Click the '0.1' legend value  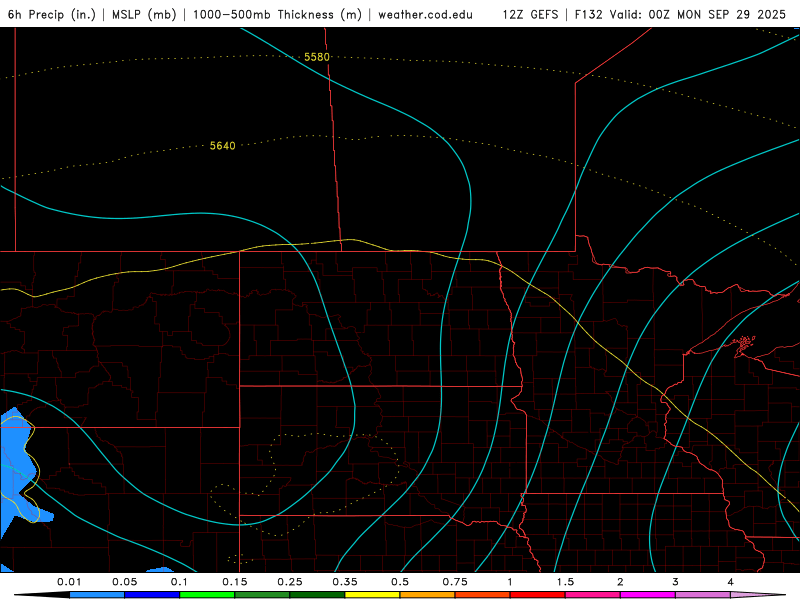click(179, 582)
